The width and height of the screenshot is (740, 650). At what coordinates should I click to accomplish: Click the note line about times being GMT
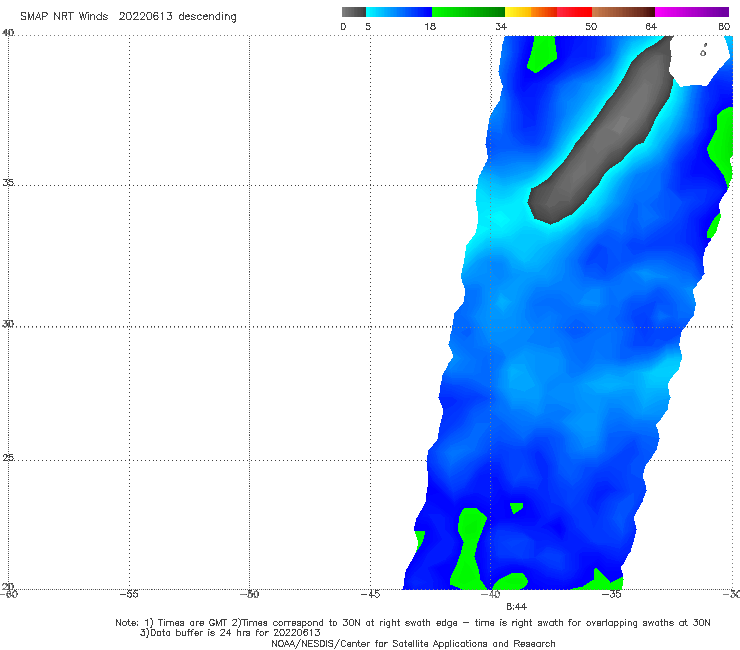(x=413, y=623)
